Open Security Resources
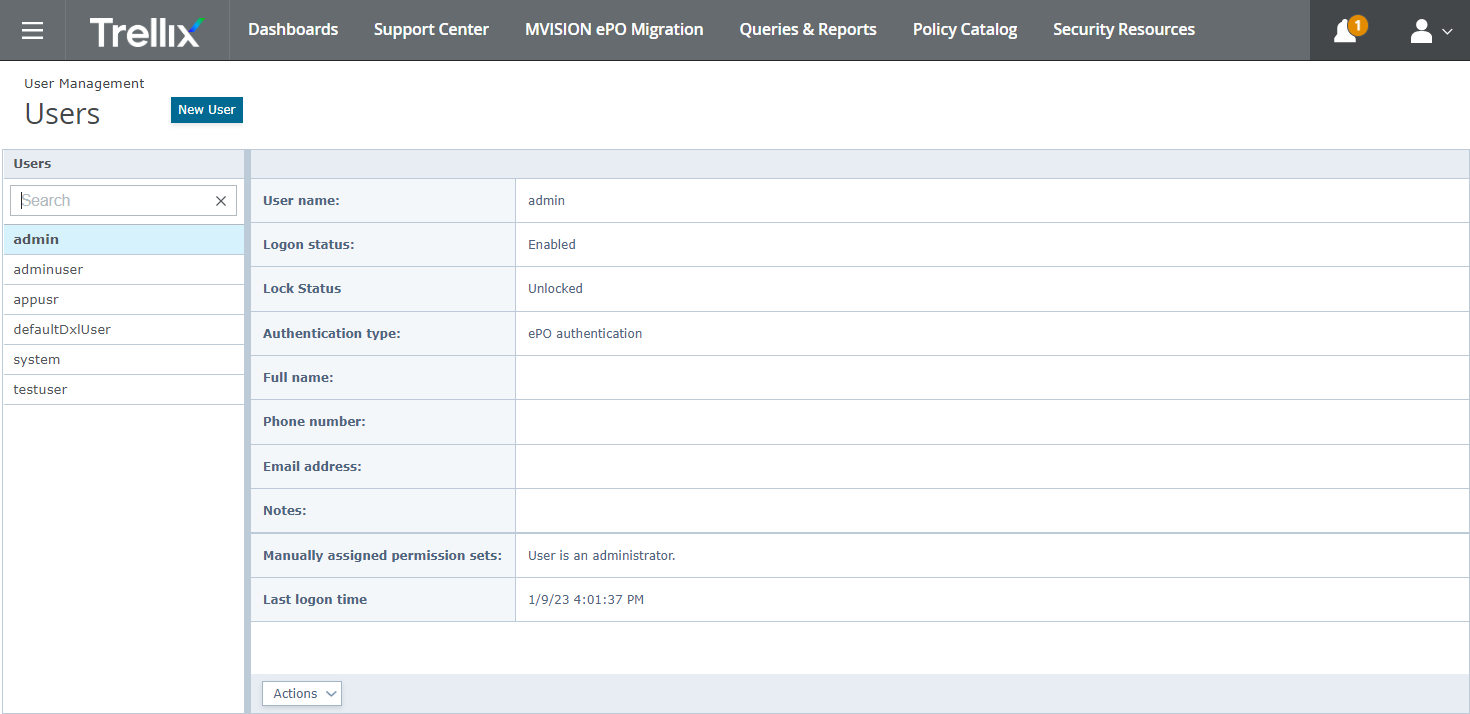This screenshot has height=714, width=1470. [1124, 30]
